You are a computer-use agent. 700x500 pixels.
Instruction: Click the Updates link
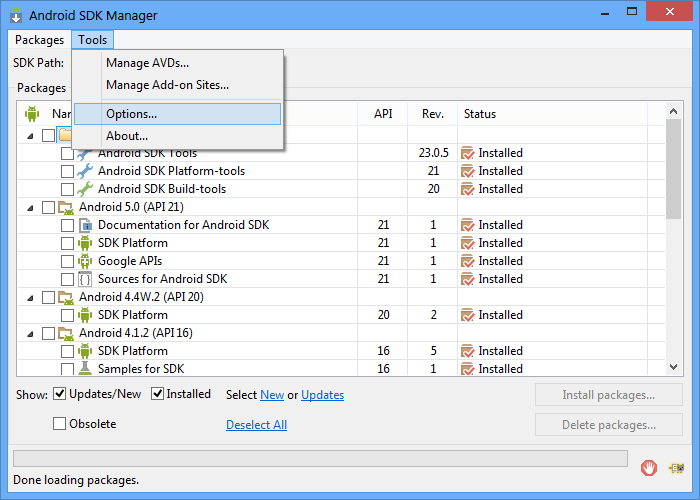pos(322,395)
